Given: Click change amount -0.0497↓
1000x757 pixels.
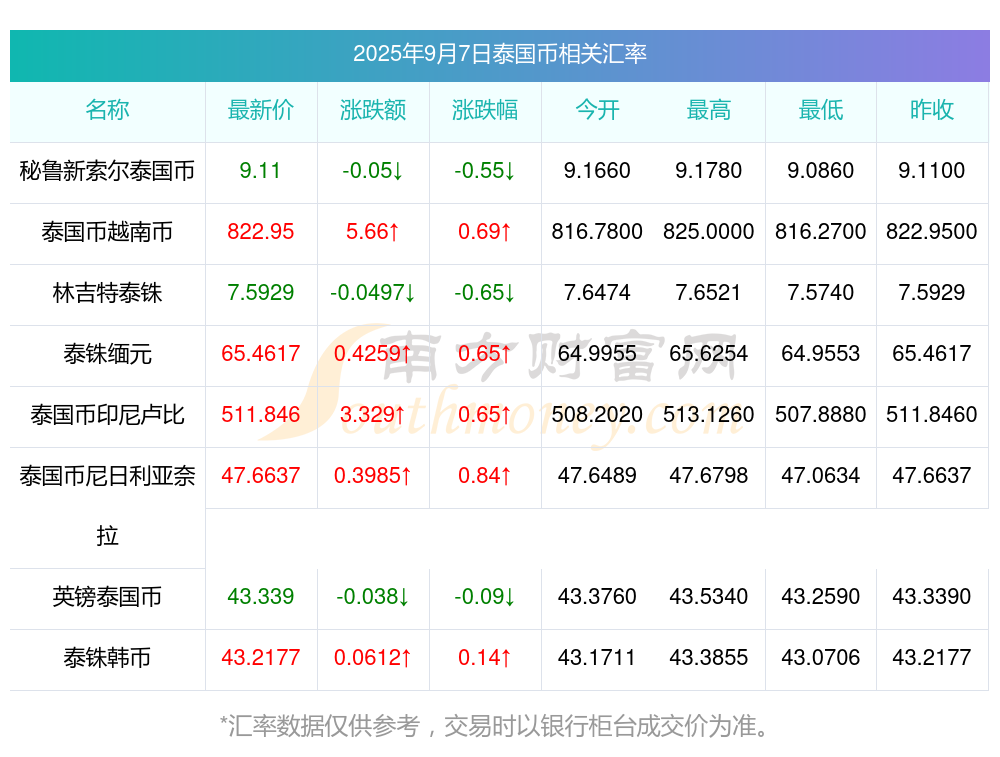Looking at the screenshot, I should 372,293.
